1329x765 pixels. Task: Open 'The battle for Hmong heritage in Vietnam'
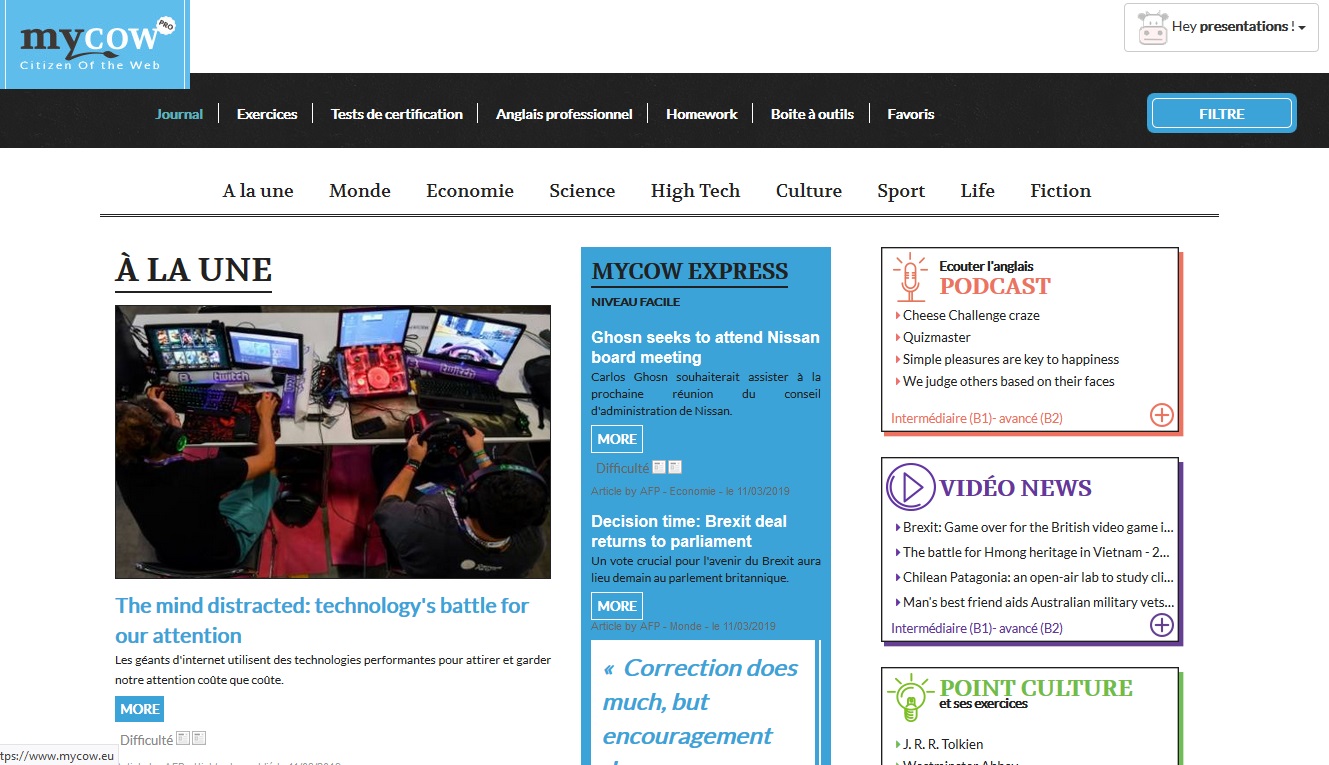(x=1037, y=552)
